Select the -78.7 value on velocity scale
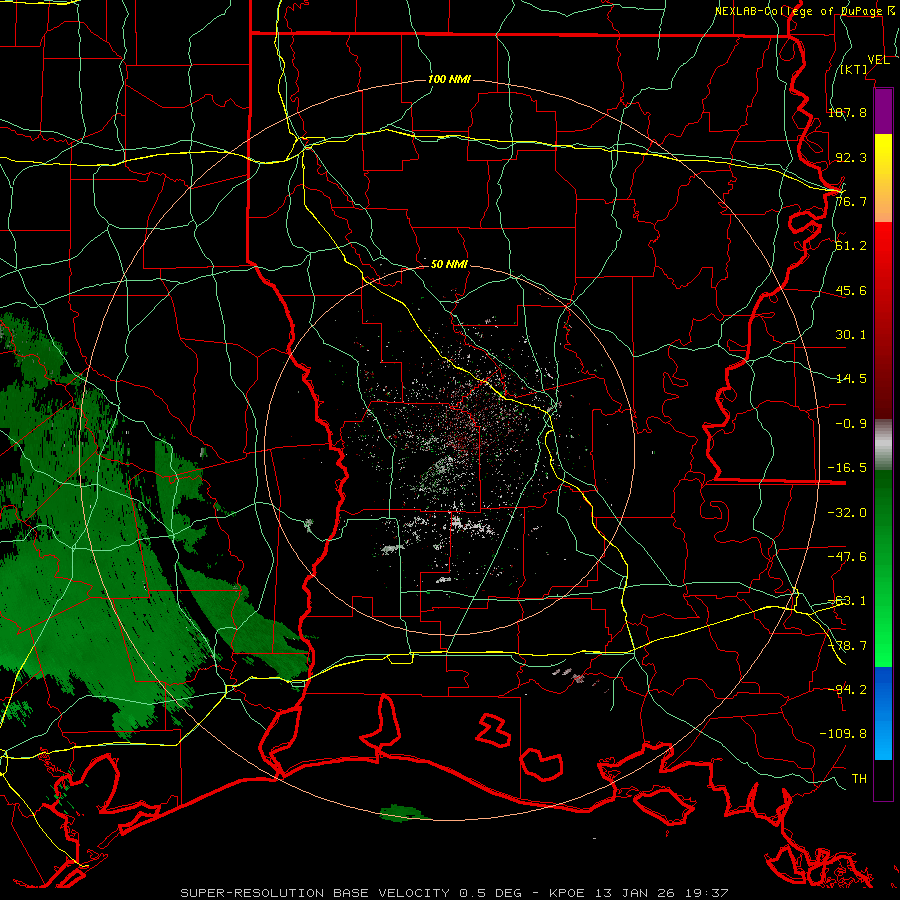The image size is (900, 900). [847, 646]
